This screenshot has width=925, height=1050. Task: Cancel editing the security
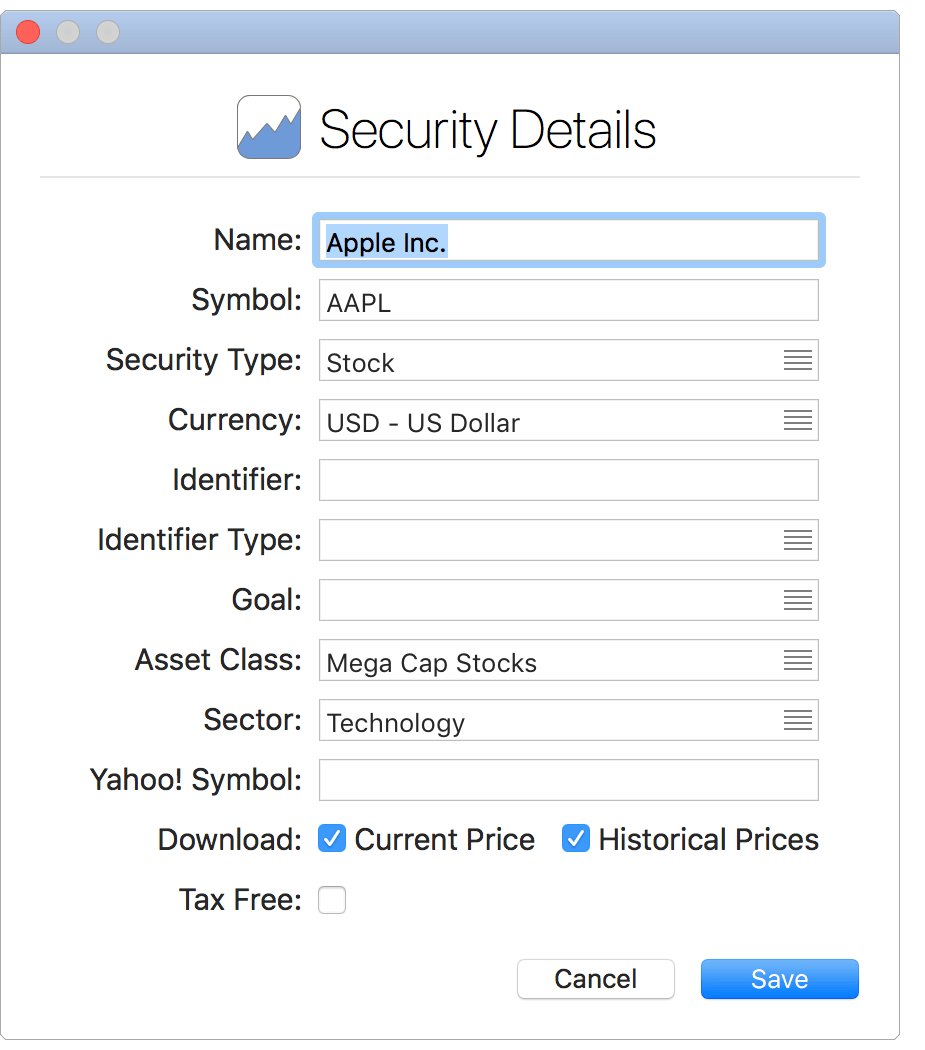point(595,979)
